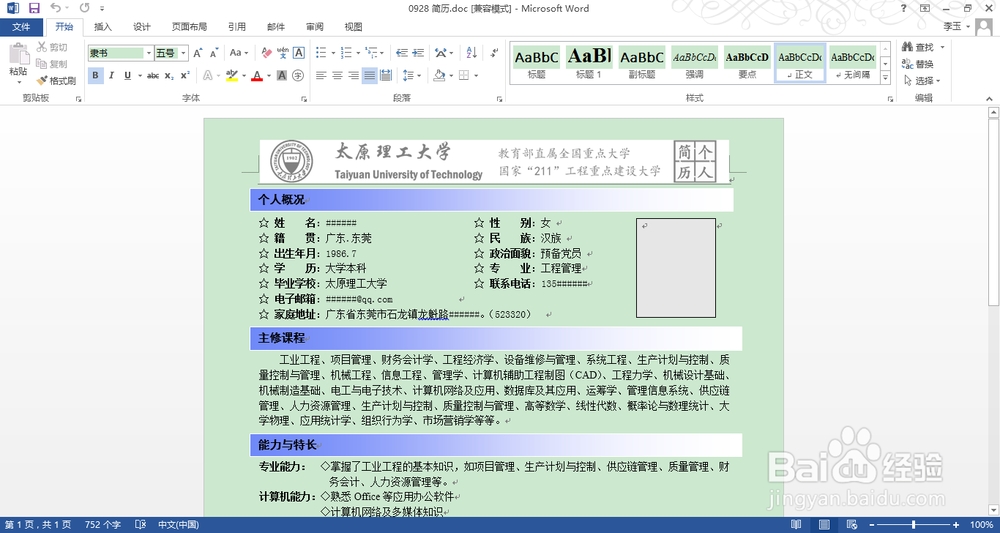Apply the 副标题 style
Viewport: 1000px width, 533px height.
(x=642, y=62)
